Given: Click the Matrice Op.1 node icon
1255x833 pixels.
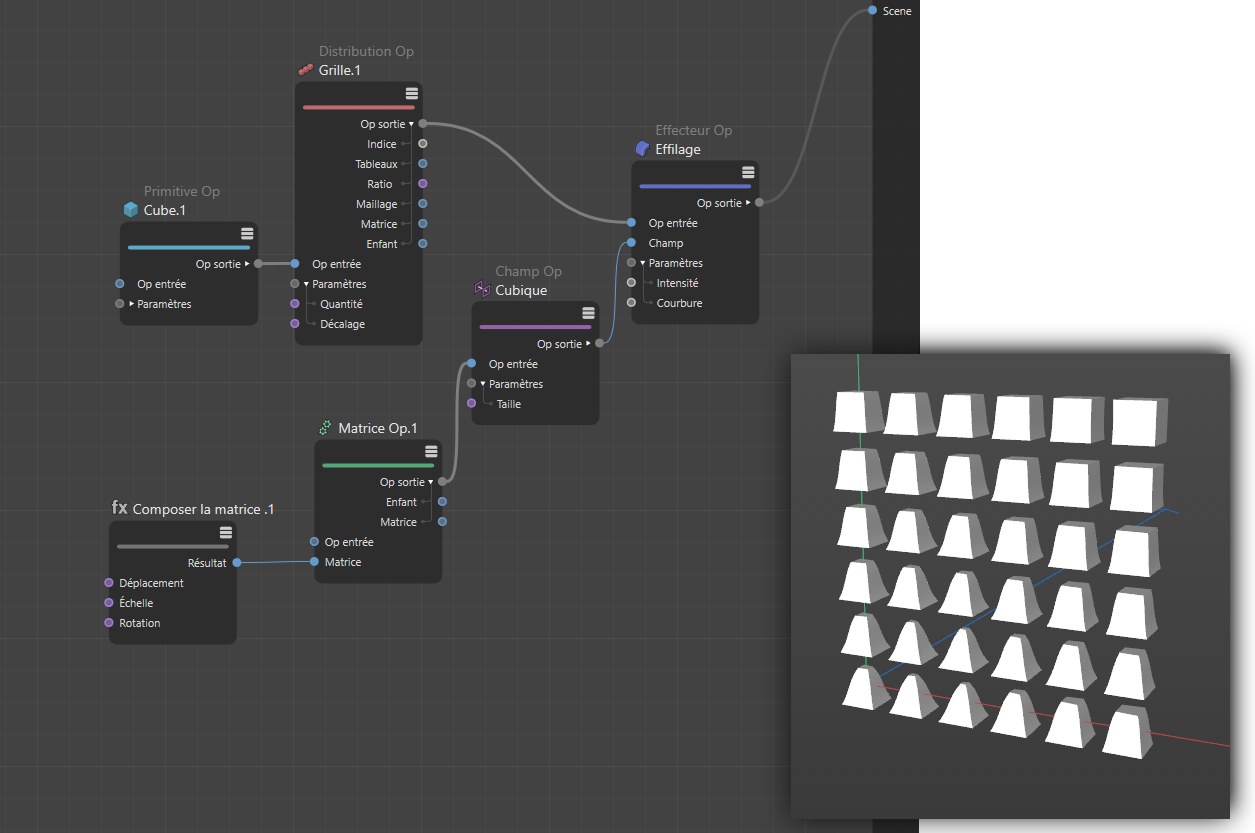Looking at the screenshot, I should (325, 428).
